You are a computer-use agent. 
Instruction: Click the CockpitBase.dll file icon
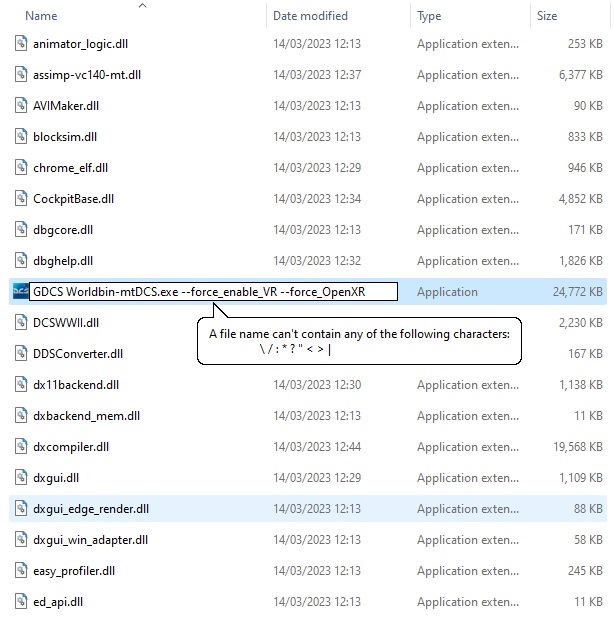point(21,199)
